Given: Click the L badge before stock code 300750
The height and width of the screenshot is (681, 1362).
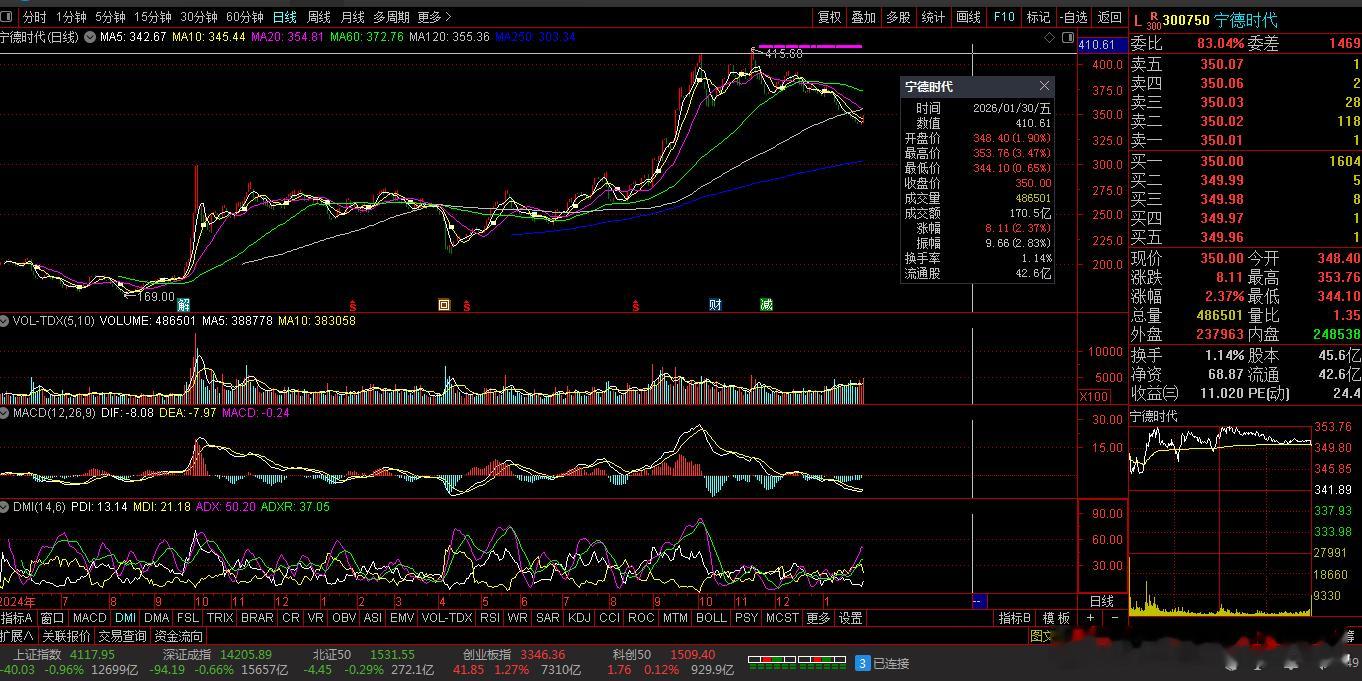Looking at the screenshot, I should coord(1137,20).
